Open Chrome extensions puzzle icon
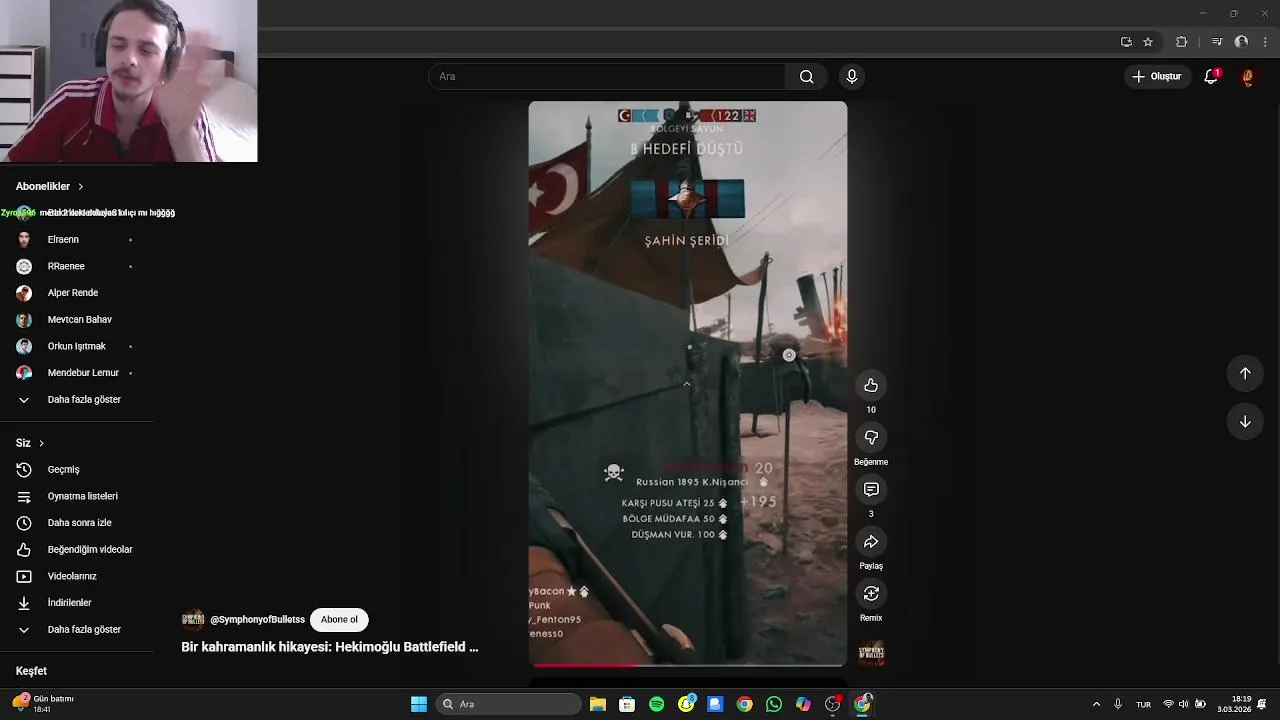 tap(1182, 42)
